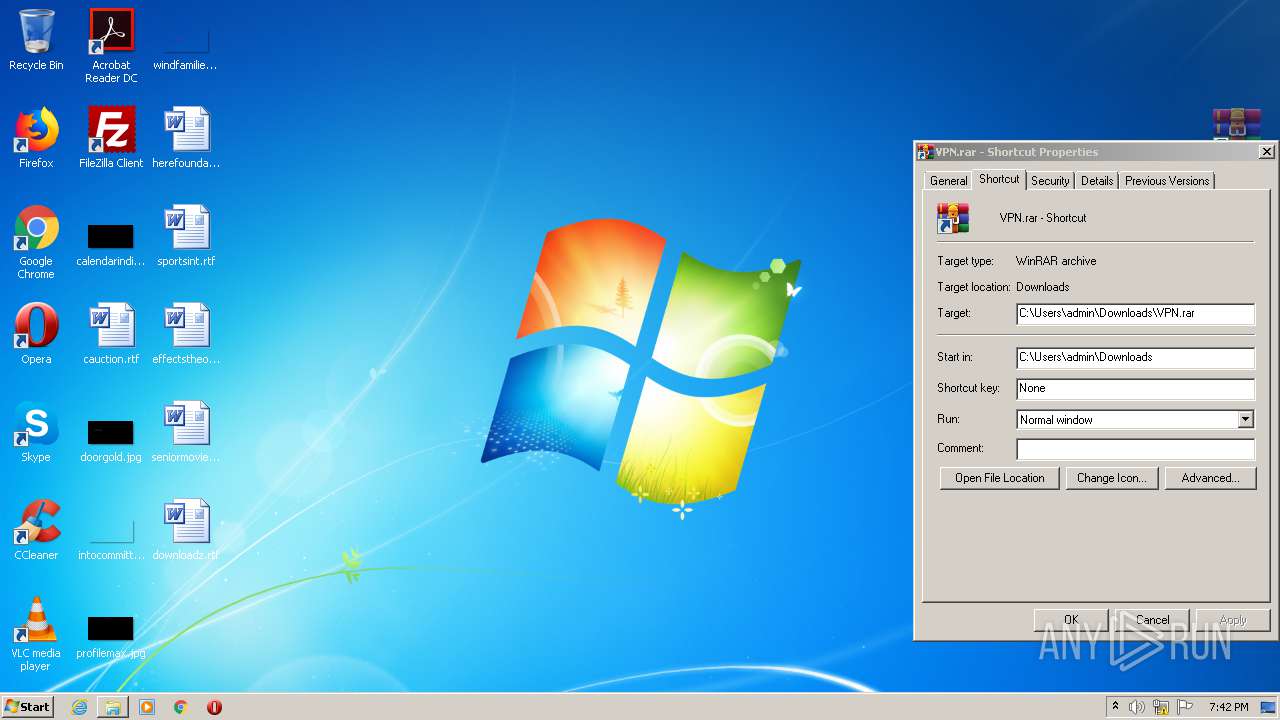The width and height of the screenshot is (1280, 720).
Task: Click the Comment text field
Action: tap(1135, 449)
